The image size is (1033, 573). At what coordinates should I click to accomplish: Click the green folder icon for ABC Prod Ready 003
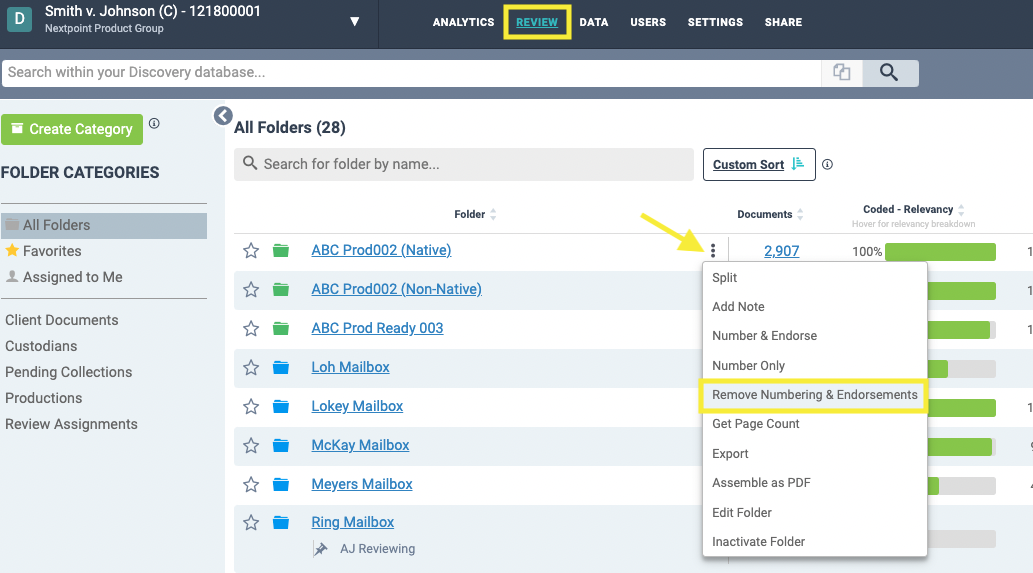tap(281, 328)
